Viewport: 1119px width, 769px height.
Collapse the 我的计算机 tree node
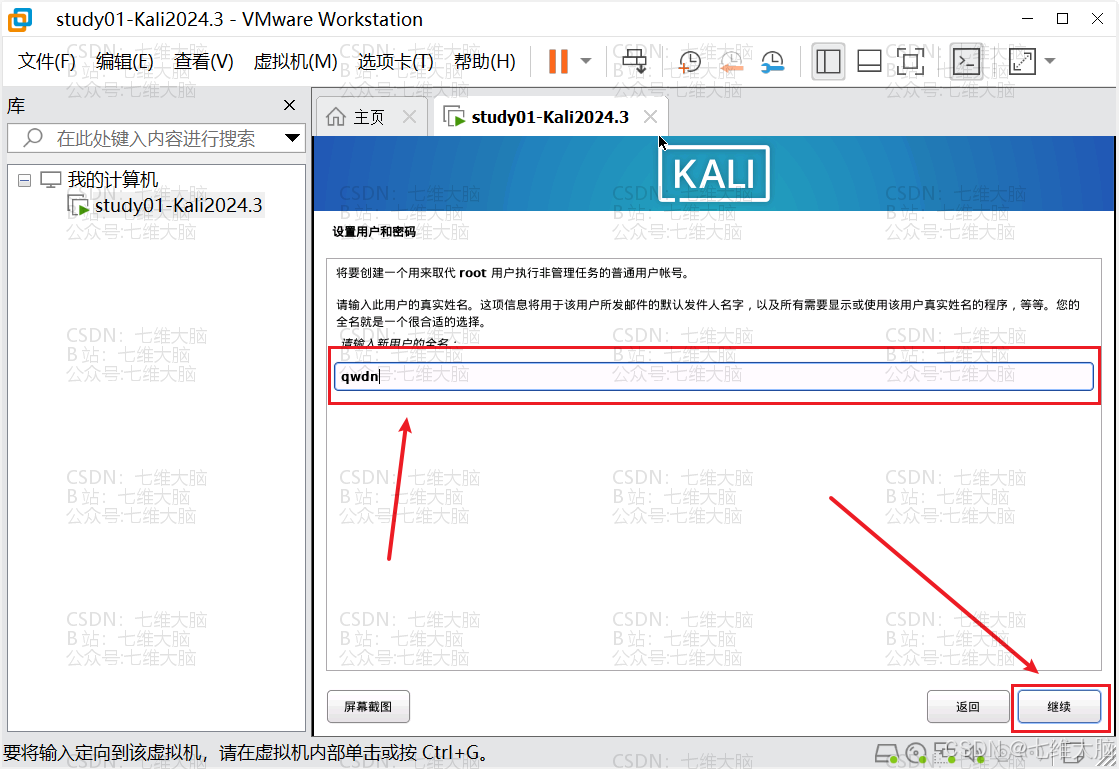coord(24,180)
